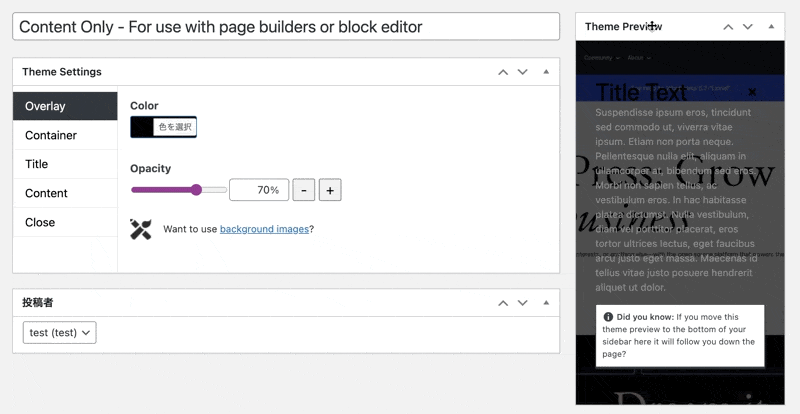Collapse the Theme Preview panel
Screen dimensions: 800x414
point(771,27)
